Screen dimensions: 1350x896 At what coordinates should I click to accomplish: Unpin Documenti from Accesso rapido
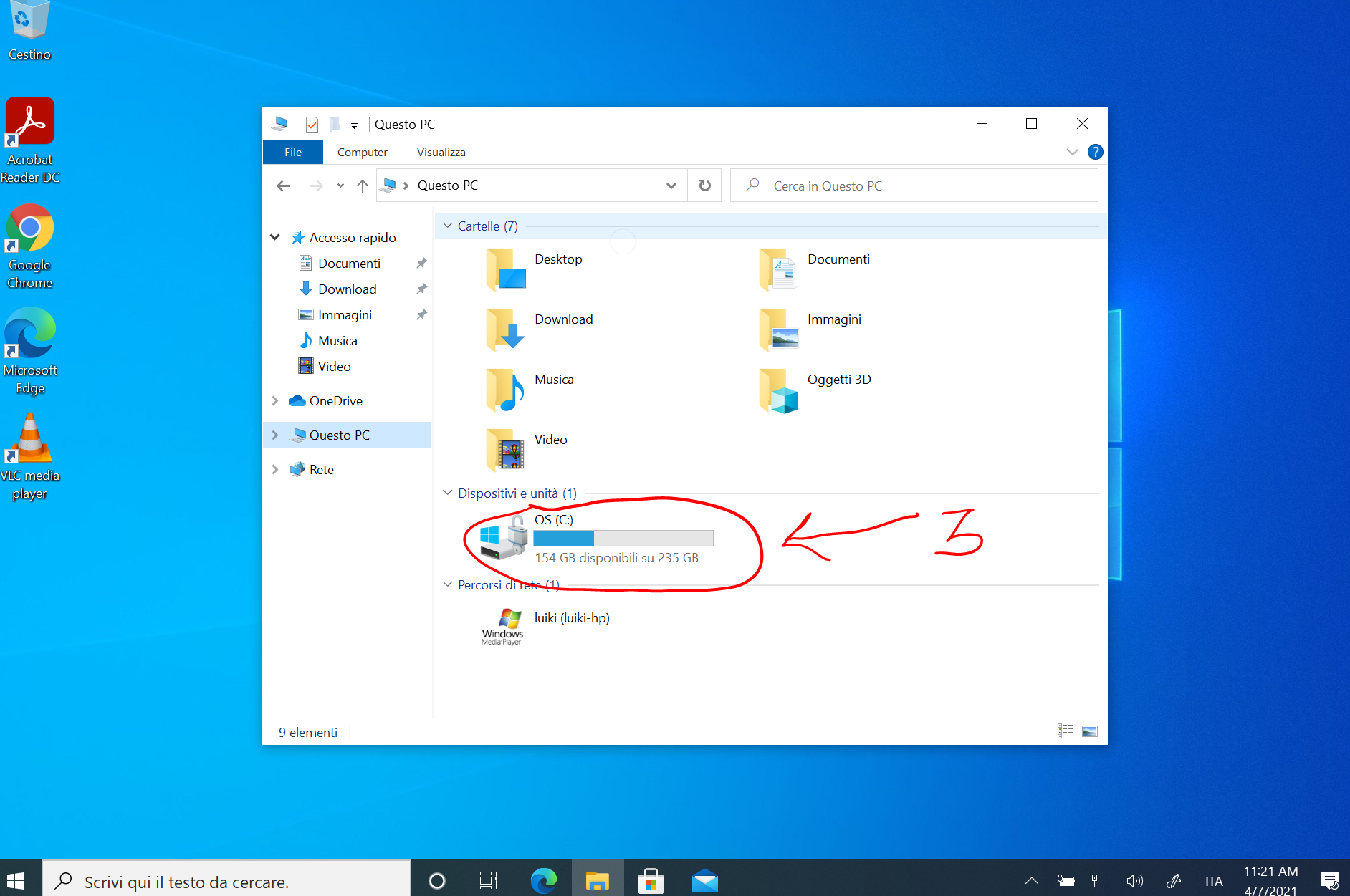pyautogui.click(x=422, y=263)
